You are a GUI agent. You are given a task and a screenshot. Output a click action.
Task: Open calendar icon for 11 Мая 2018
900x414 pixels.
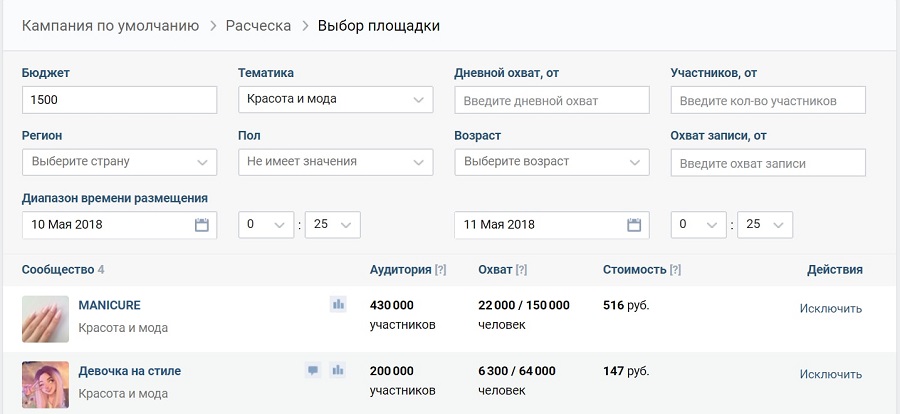coord(633,225)
